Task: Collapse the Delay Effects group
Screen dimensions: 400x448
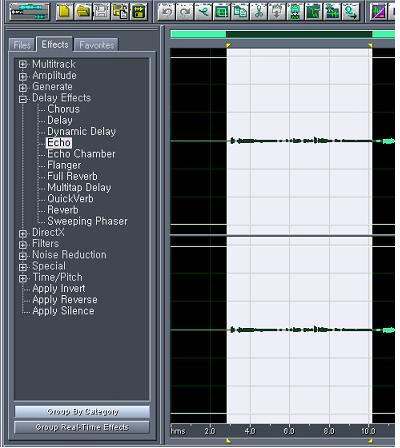Action: pyautogui.click(x=23, y=99)
